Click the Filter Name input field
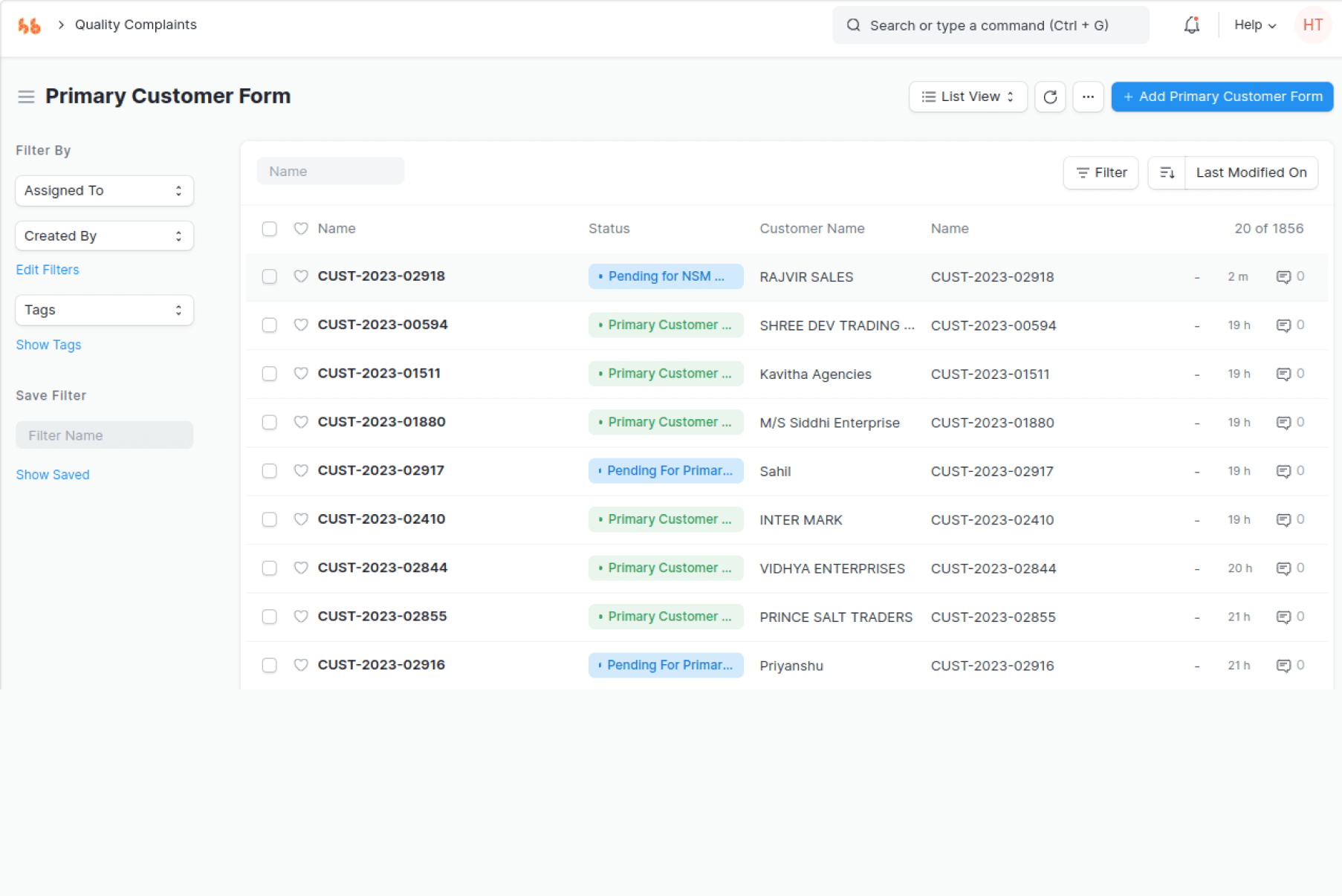1342x896 pixels. (x=104, y=435)
